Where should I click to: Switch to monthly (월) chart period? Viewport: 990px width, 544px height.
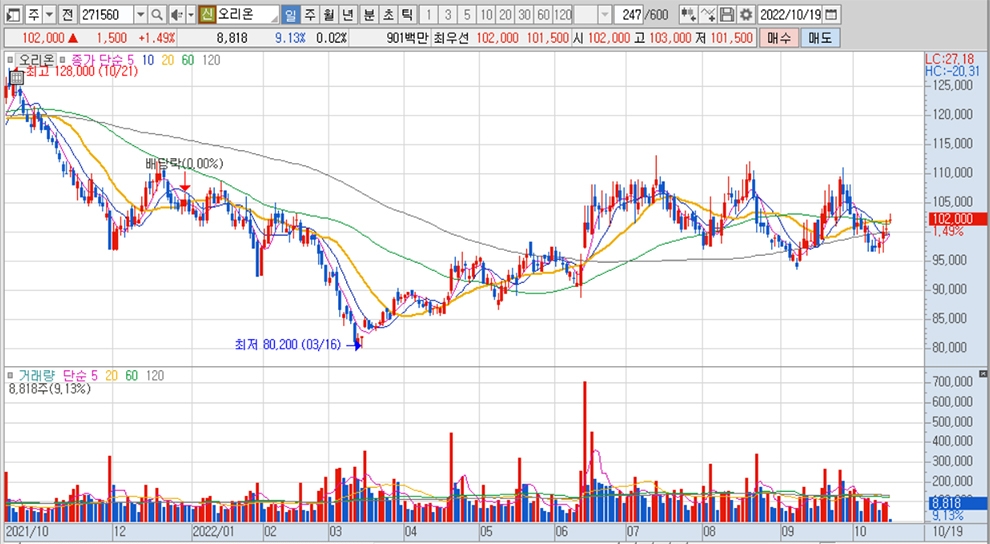(327, 15)
